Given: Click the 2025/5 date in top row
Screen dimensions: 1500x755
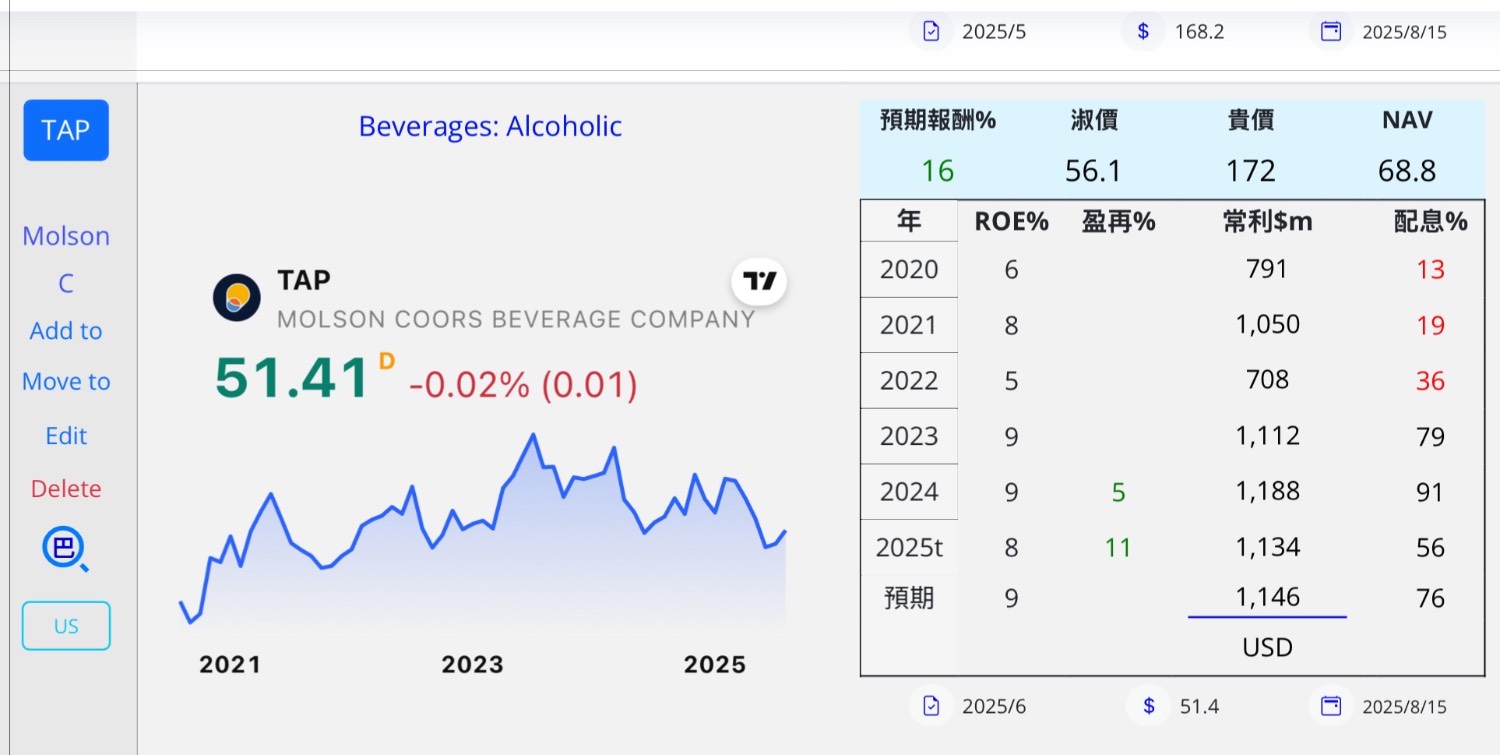Looking at the screenshot, I should 994,32.
